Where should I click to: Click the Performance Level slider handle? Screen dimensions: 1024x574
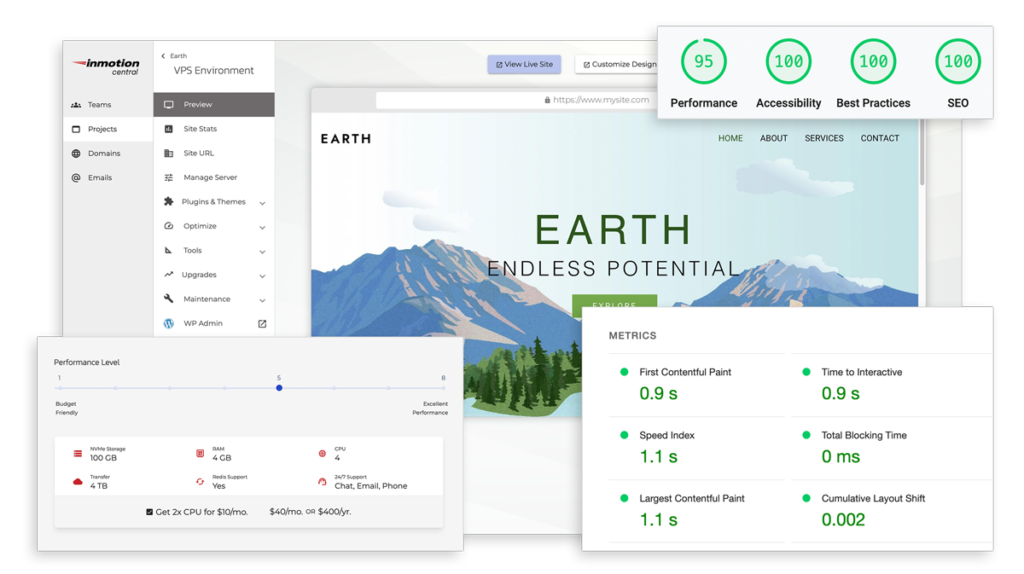point(279,388)
